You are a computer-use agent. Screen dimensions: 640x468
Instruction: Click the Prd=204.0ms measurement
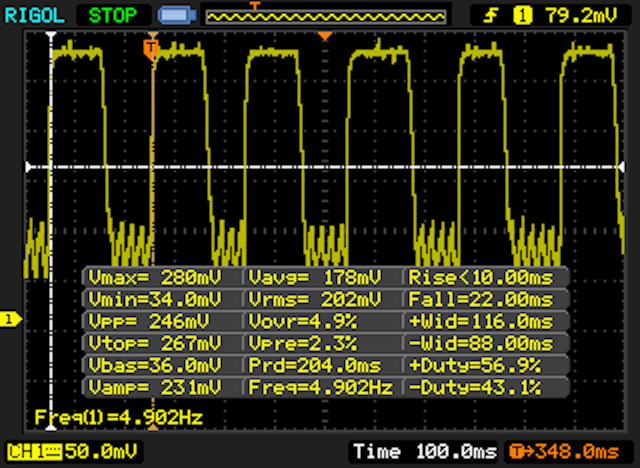click(x=315, y=365)
